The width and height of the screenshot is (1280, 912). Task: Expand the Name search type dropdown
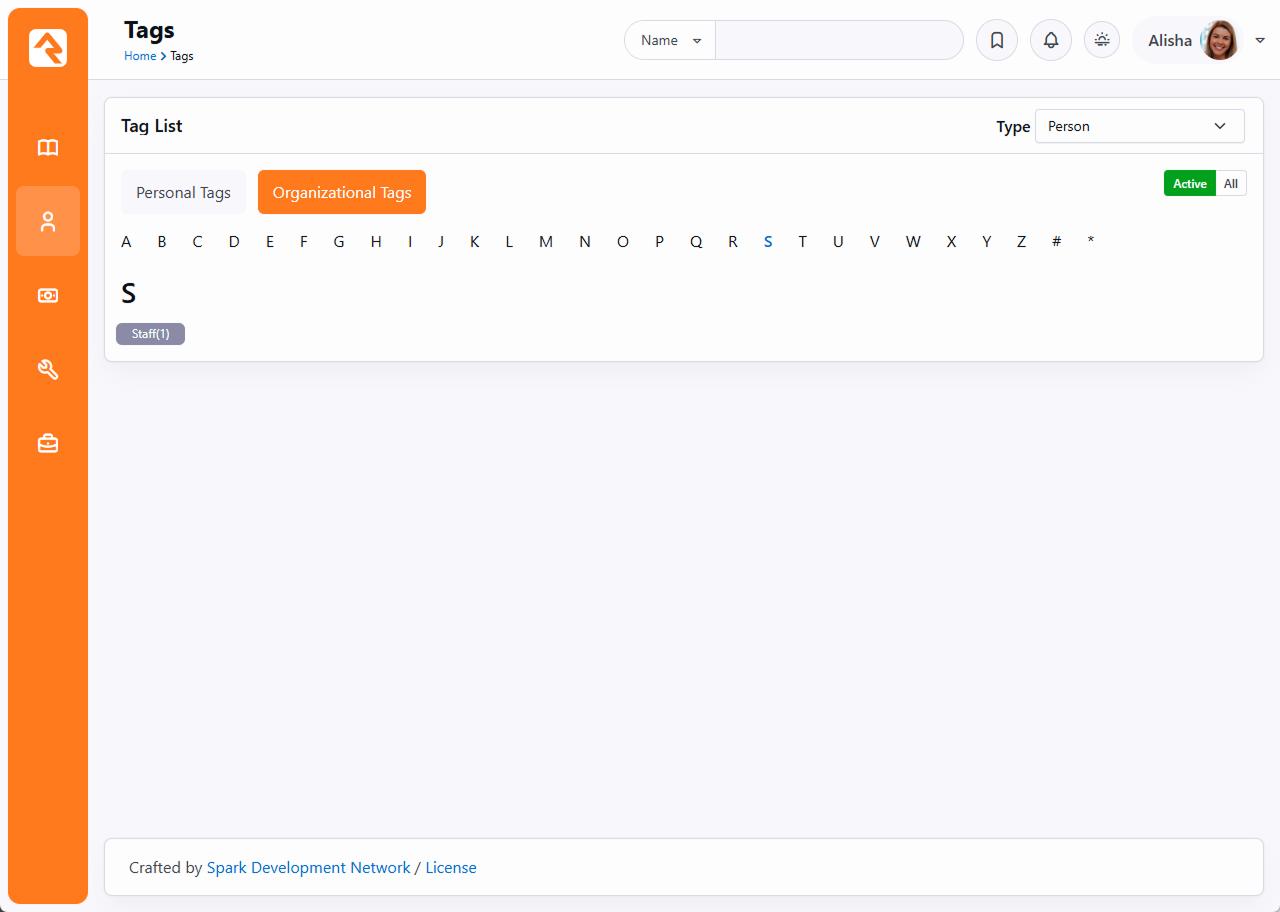[x=670, y=41]
